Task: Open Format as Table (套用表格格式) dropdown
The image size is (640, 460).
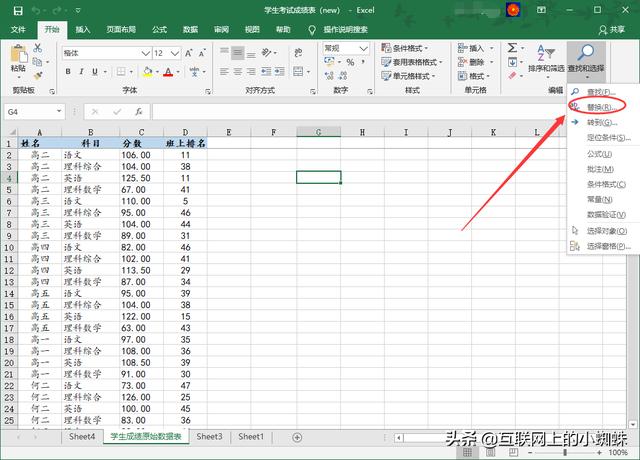Action: tap(411, 62)
